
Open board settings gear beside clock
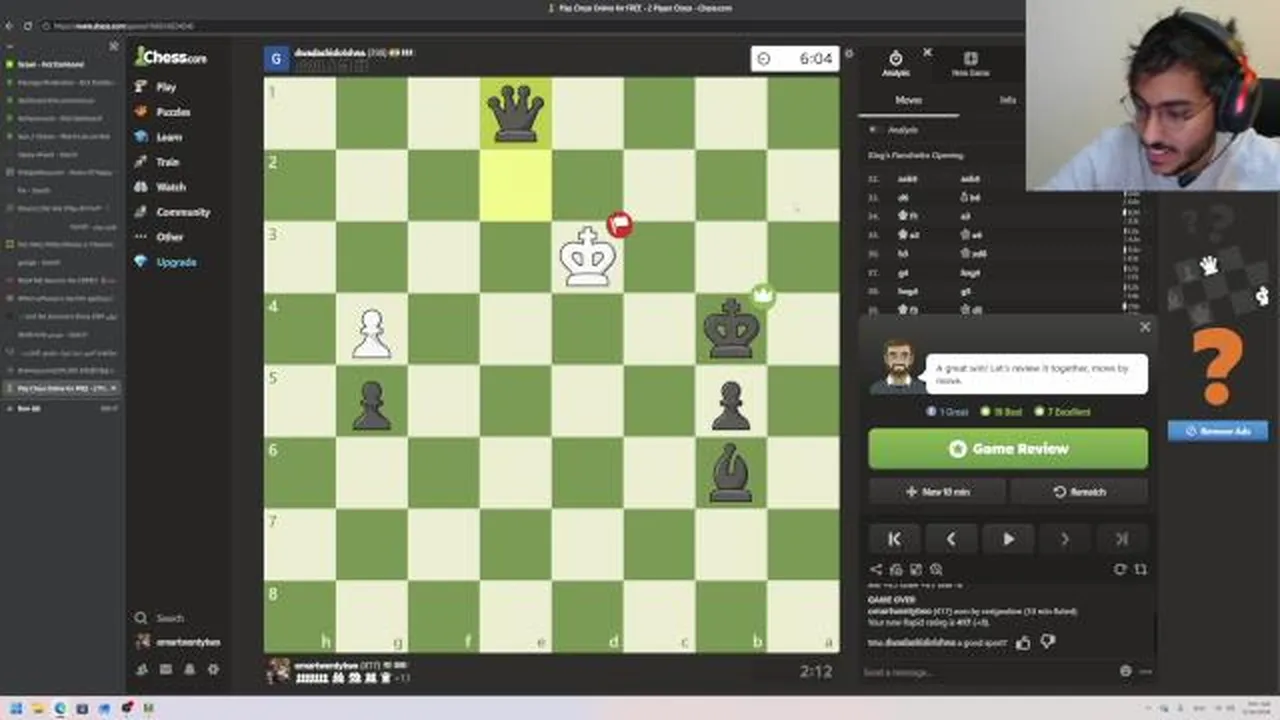[x=849, y=54]
